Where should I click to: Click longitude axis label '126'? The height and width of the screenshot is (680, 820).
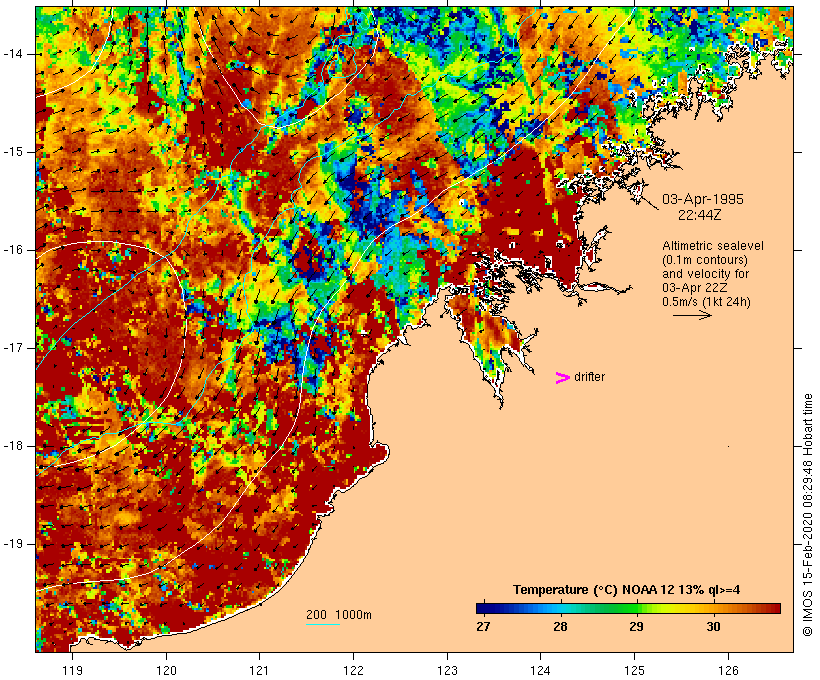[728, 670]
